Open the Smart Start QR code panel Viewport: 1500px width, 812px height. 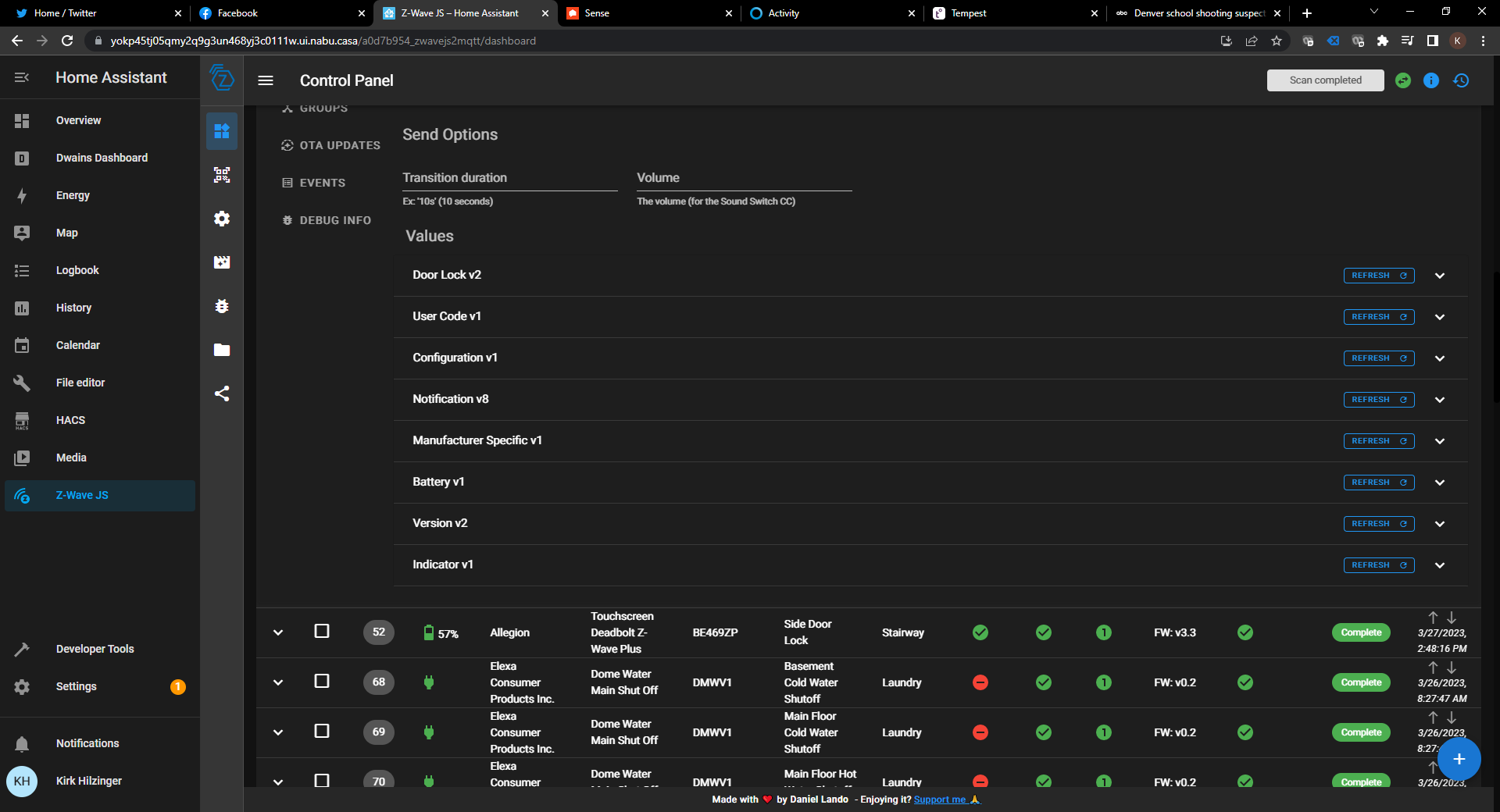[222, 175]
